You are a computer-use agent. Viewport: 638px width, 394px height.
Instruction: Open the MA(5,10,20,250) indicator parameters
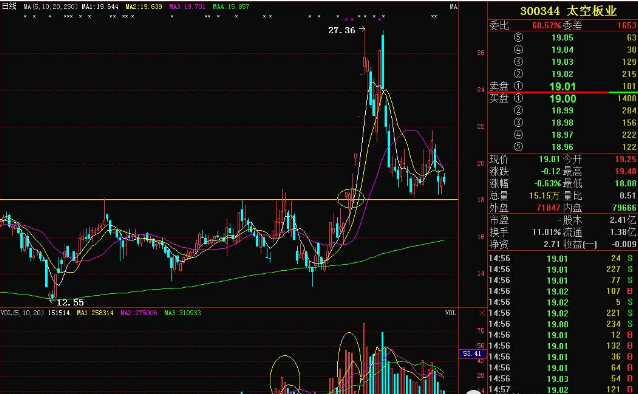[x=50, y=7]
